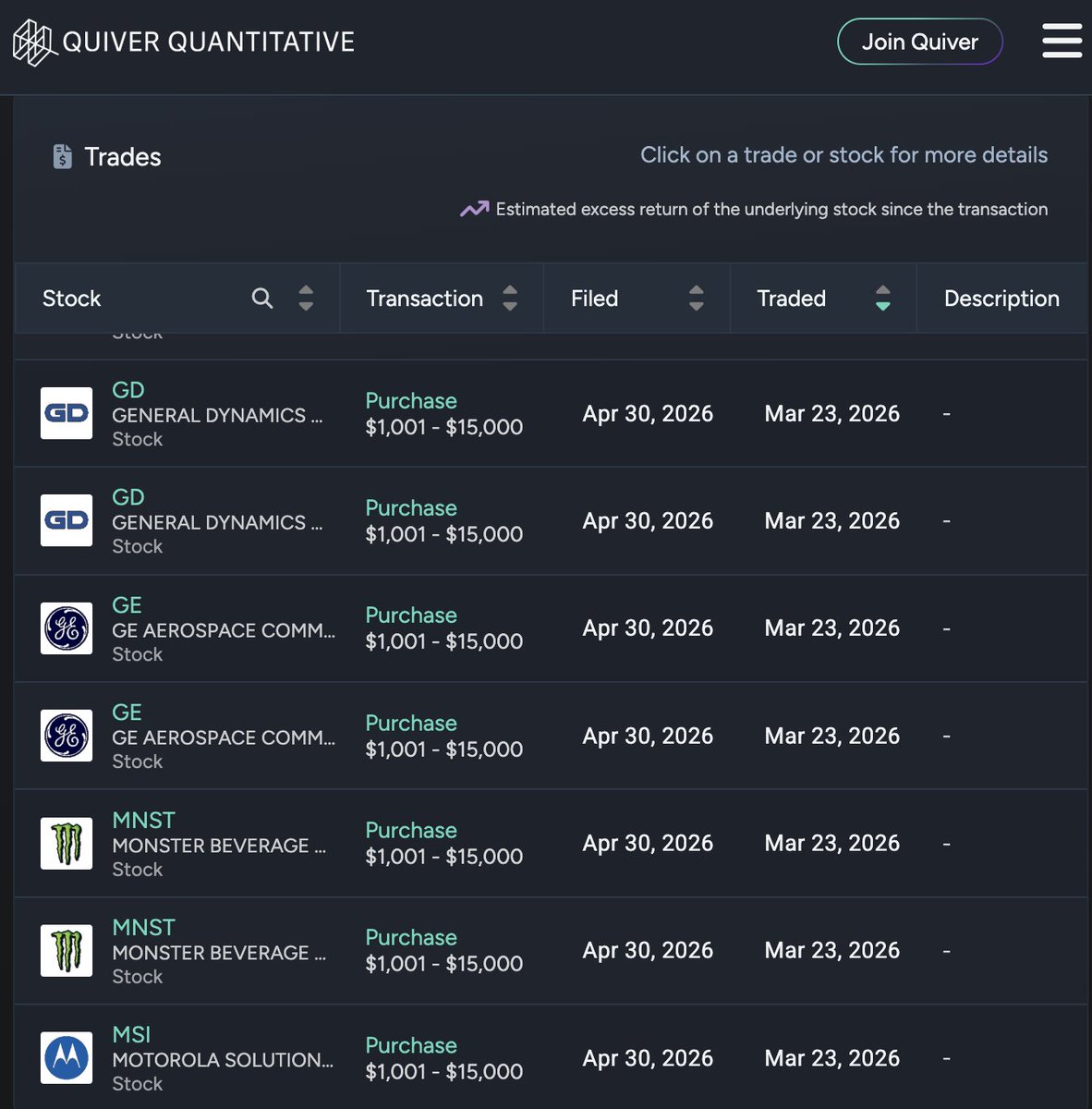
Task: Click the $1,001 - $15,000 amount in MSI row
Action: [x=444, y=1071]
